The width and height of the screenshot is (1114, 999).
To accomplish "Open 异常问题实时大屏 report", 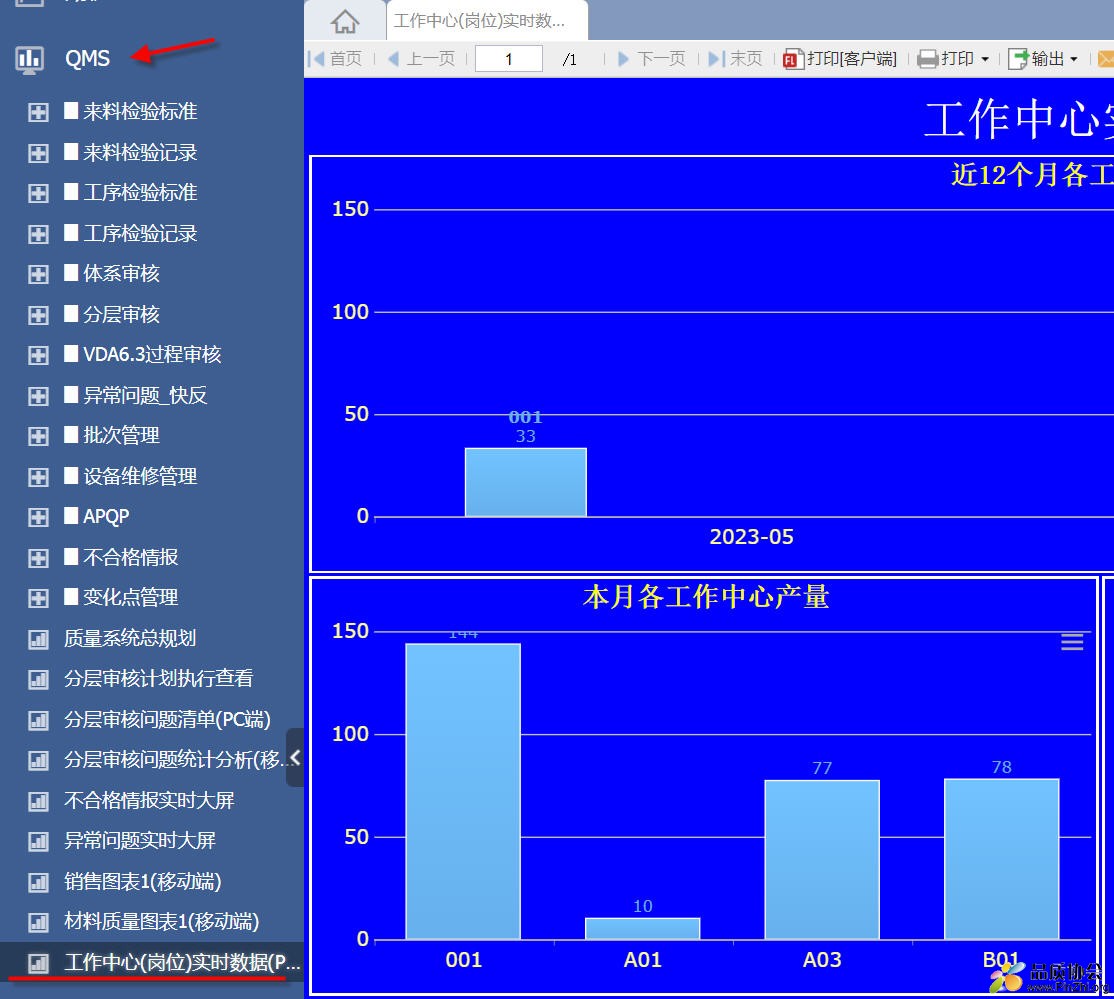I will [140, 841].
